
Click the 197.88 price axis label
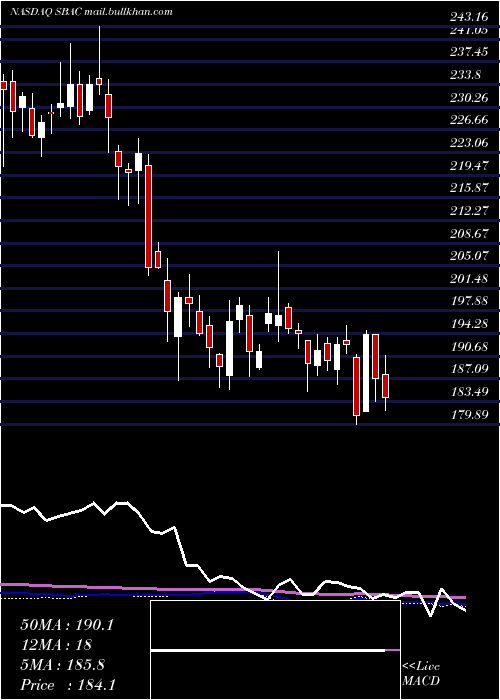click(x=469, y=301)
